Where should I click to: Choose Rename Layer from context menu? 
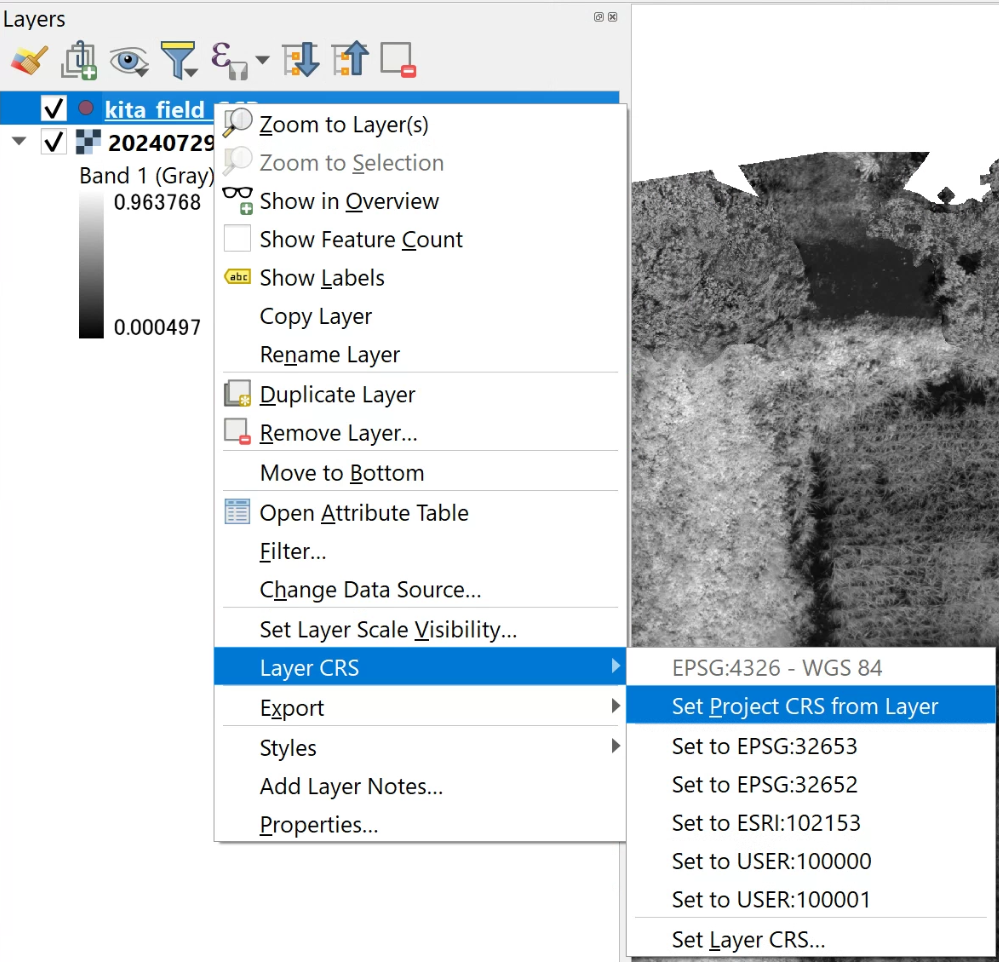(x=420, y=354)
